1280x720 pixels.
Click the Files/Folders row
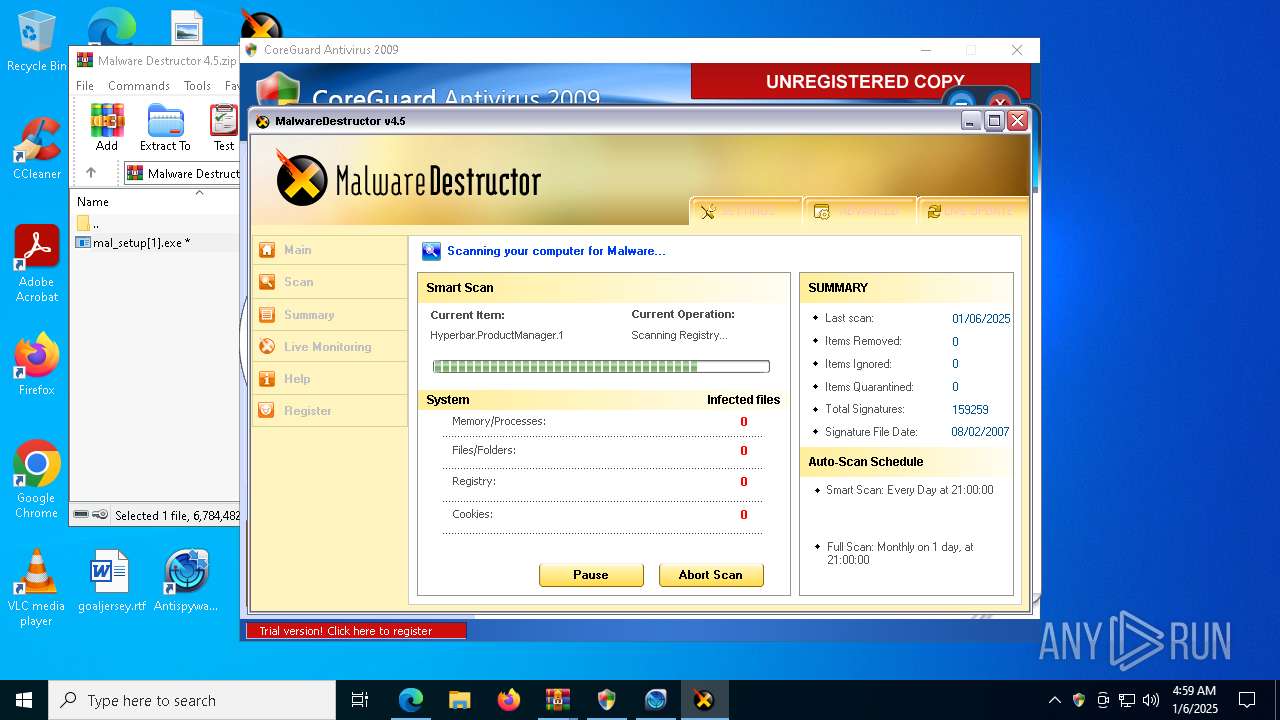pos(603,450)
